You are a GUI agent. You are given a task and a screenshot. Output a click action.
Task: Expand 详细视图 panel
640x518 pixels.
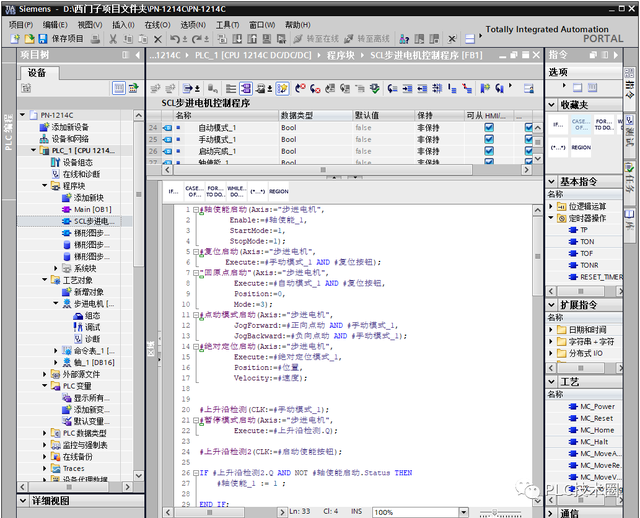tap(23, 501)
